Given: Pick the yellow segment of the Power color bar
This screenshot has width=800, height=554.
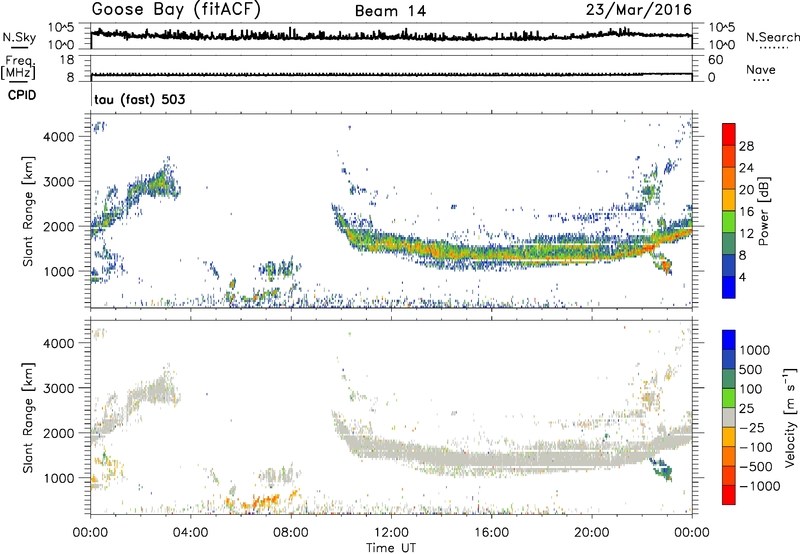Looking at the screenshot, I should pos(729,200).
